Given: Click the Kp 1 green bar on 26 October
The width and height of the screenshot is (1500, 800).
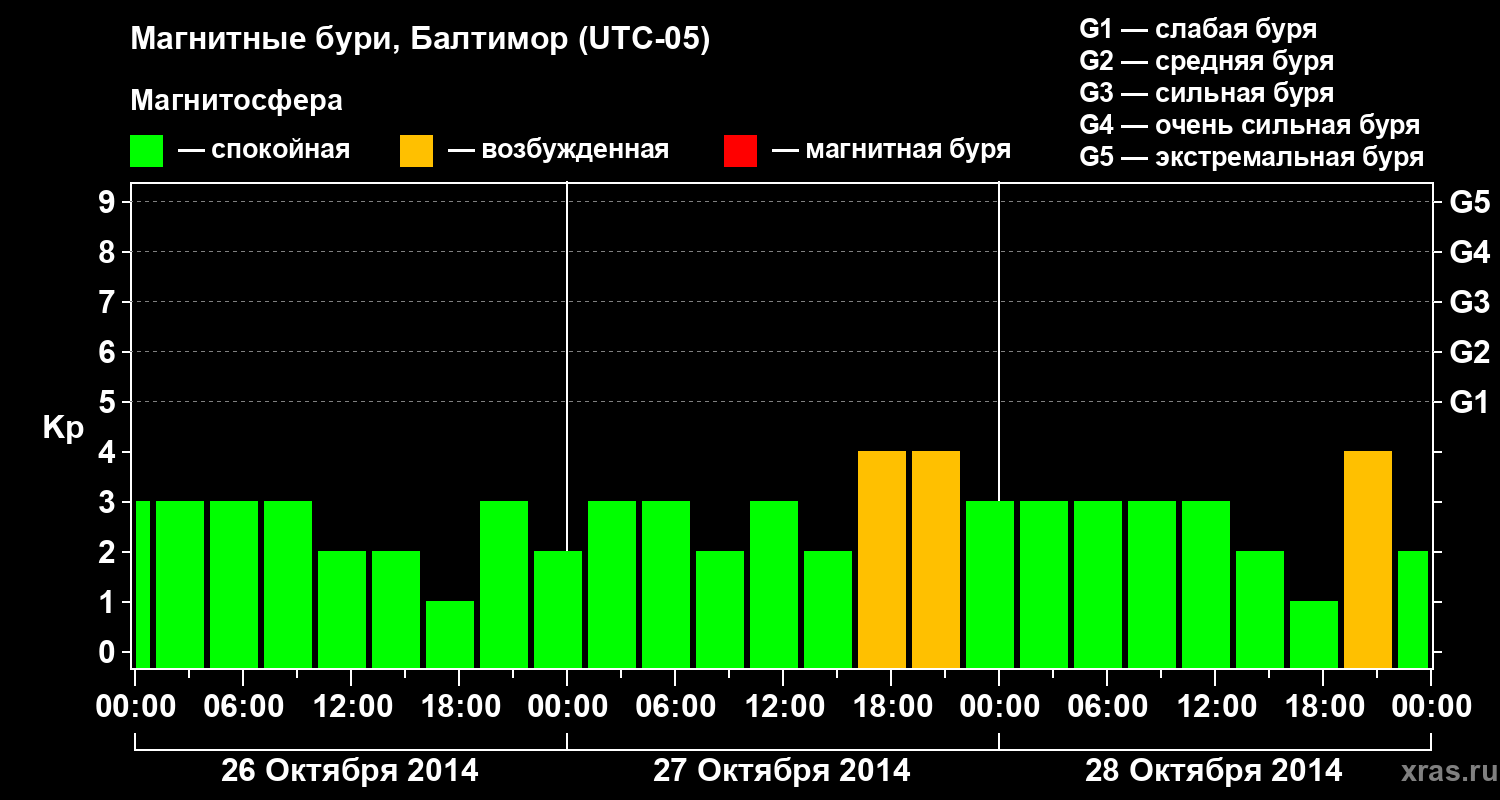Looking at the screenshot, I should [x=450, y=634].
